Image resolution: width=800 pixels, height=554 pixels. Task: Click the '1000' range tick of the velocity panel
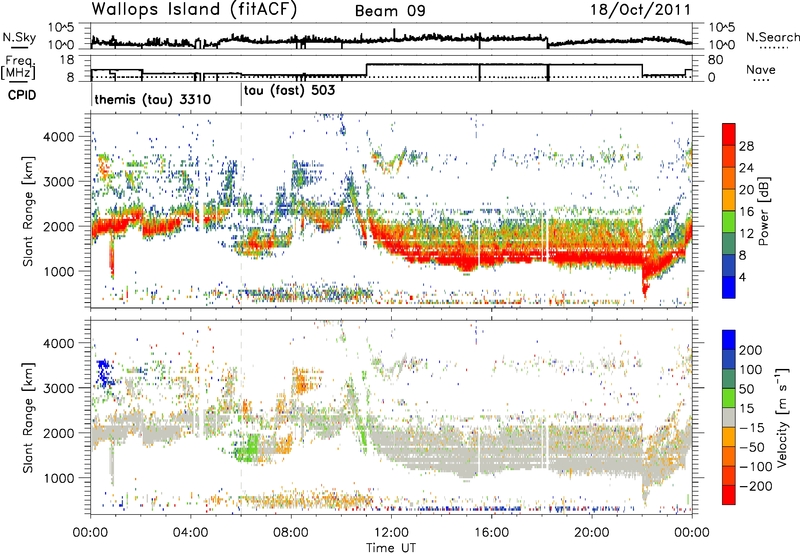click(x=58, y=478)
